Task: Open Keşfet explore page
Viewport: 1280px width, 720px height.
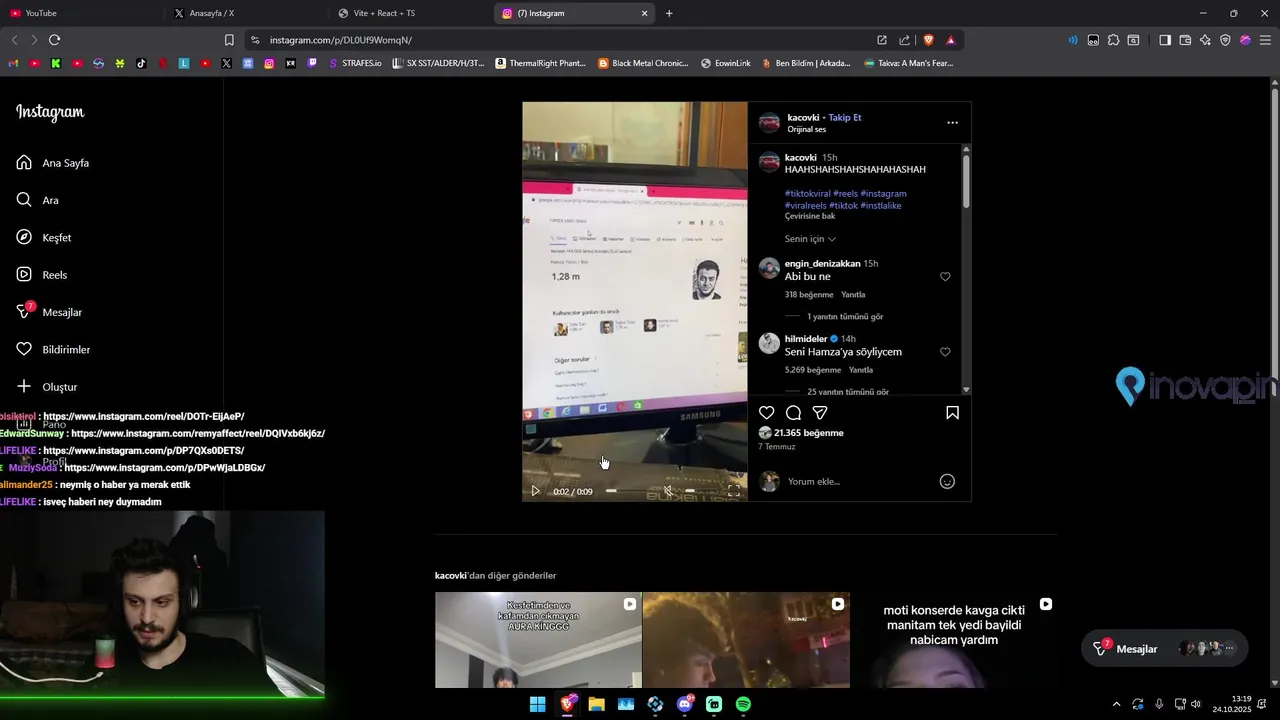Action: (x=44, y=238)
